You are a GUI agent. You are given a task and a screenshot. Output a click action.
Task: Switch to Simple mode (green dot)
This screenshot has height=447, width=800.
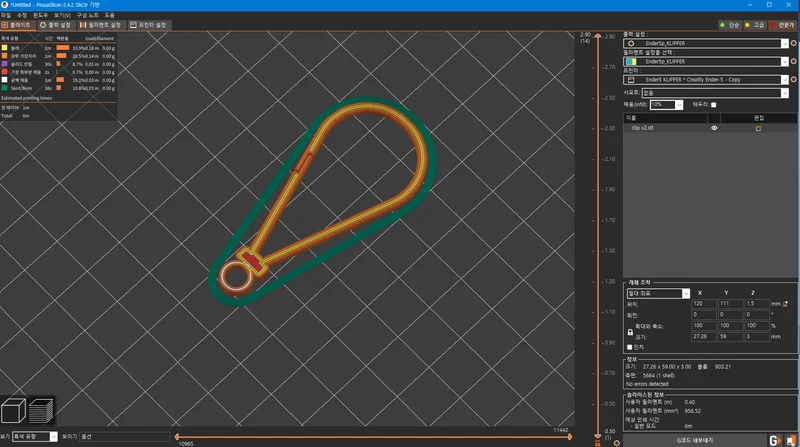tap(729, 24)
